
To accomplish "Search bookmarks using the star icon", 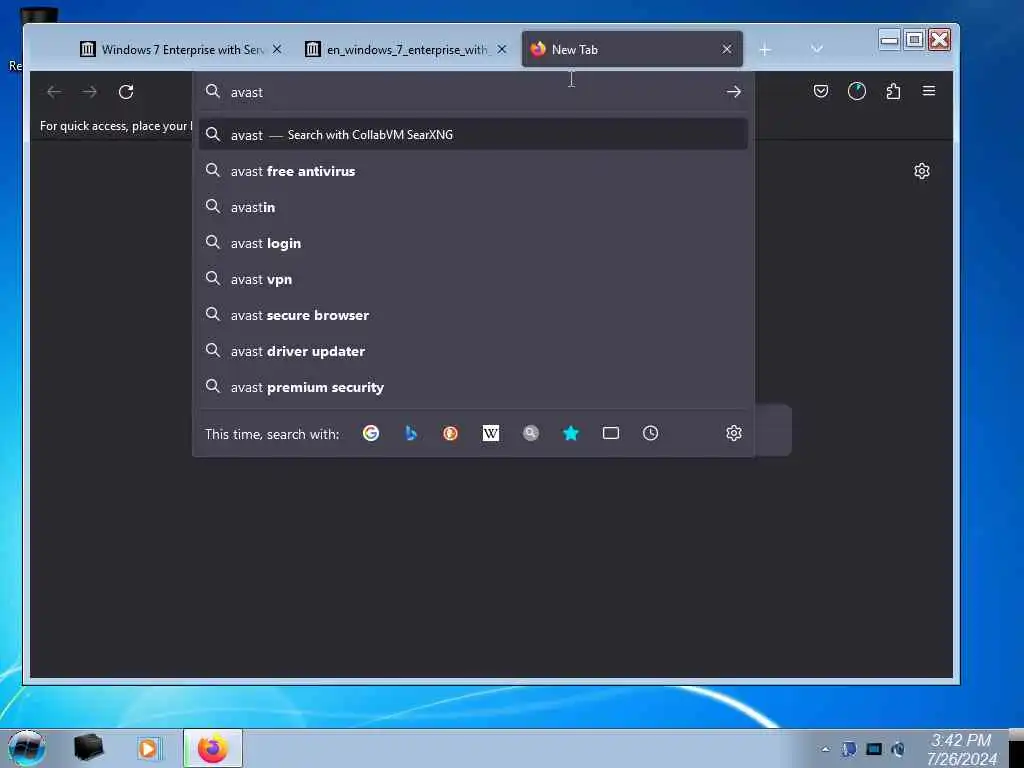I will tap(571, 433).
